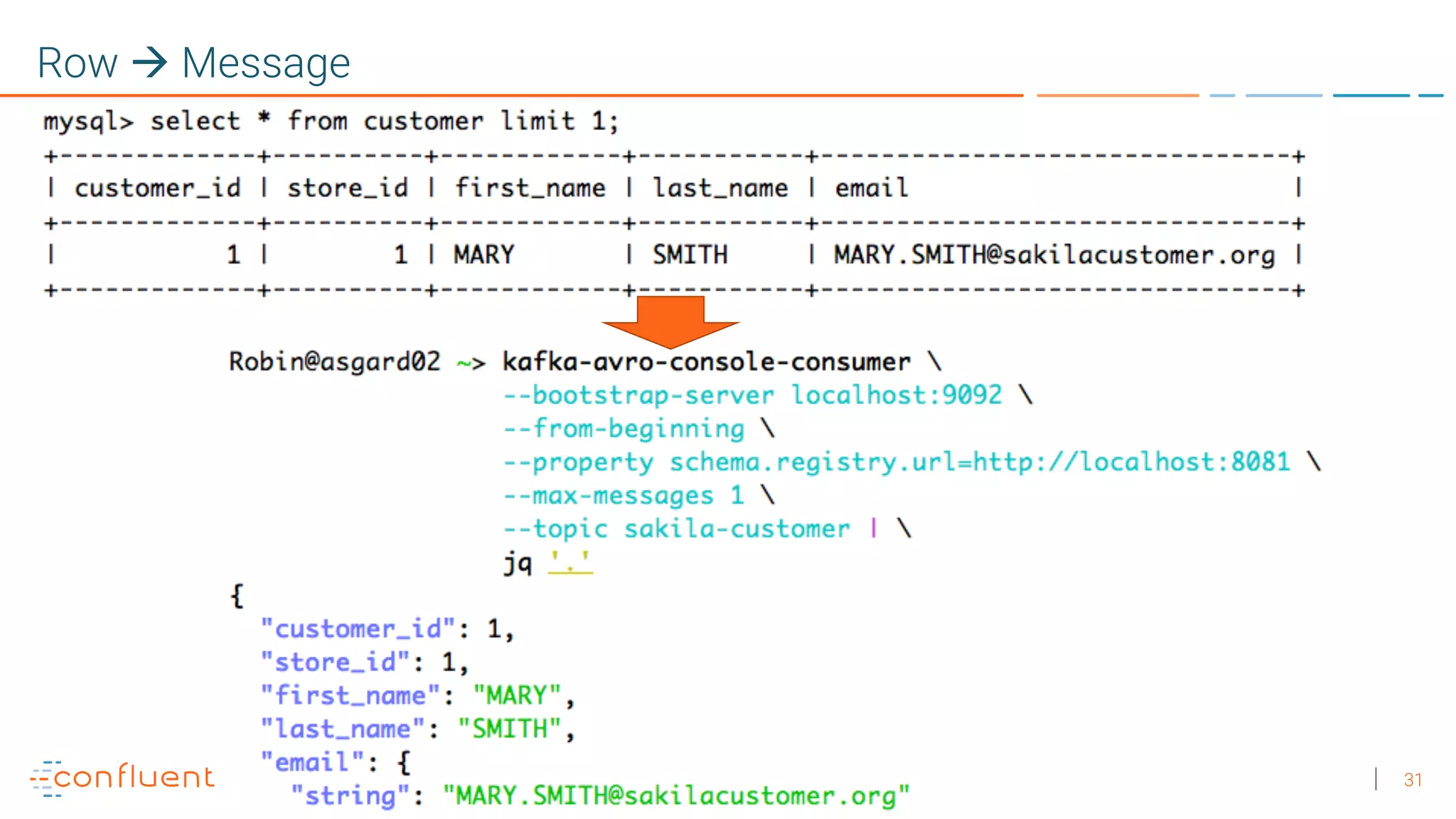Click the arrow in the slide title

coord(150,63)
